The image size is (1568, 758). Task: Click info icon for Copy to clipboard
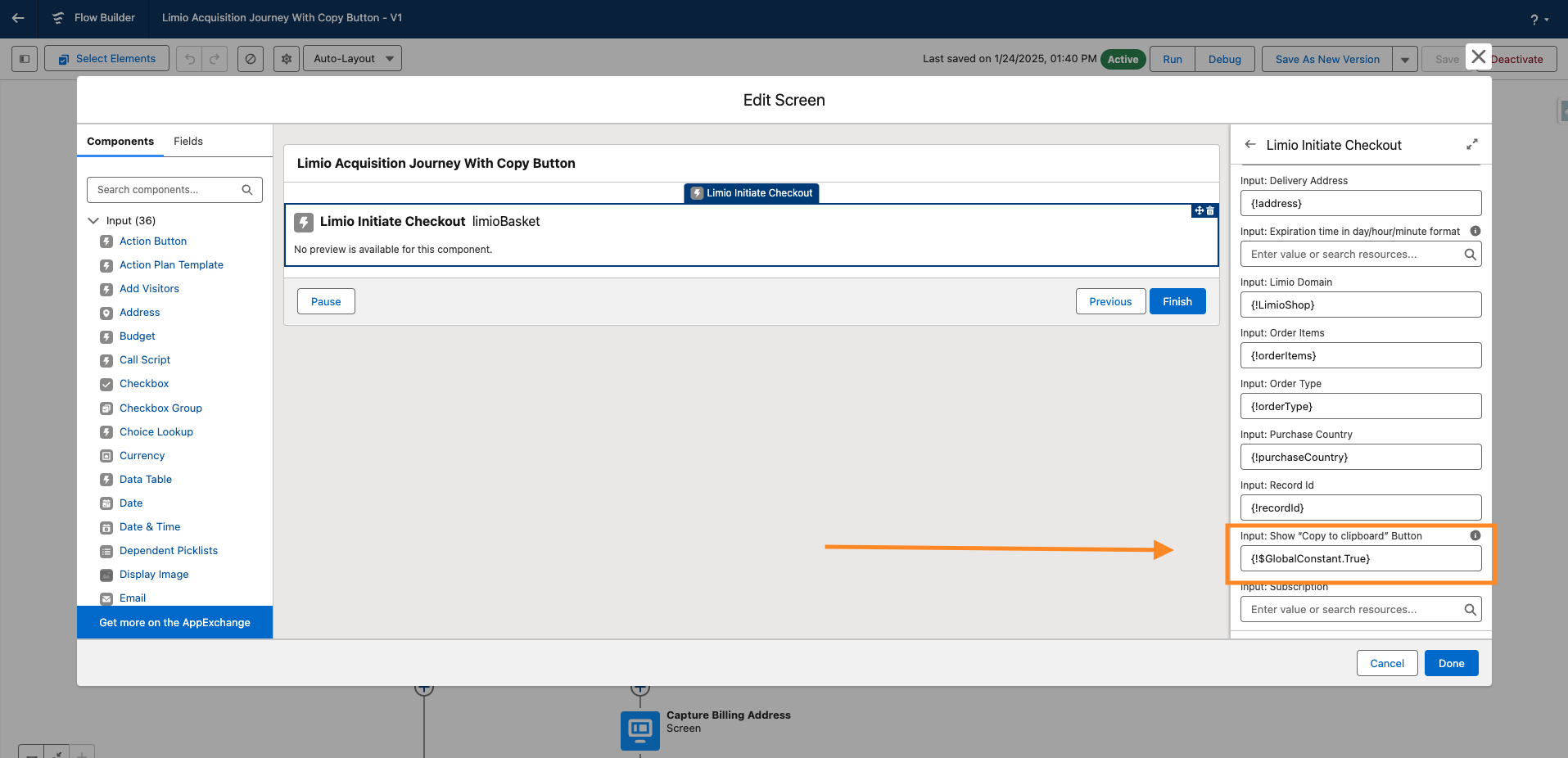click(x=1475, y=536)
